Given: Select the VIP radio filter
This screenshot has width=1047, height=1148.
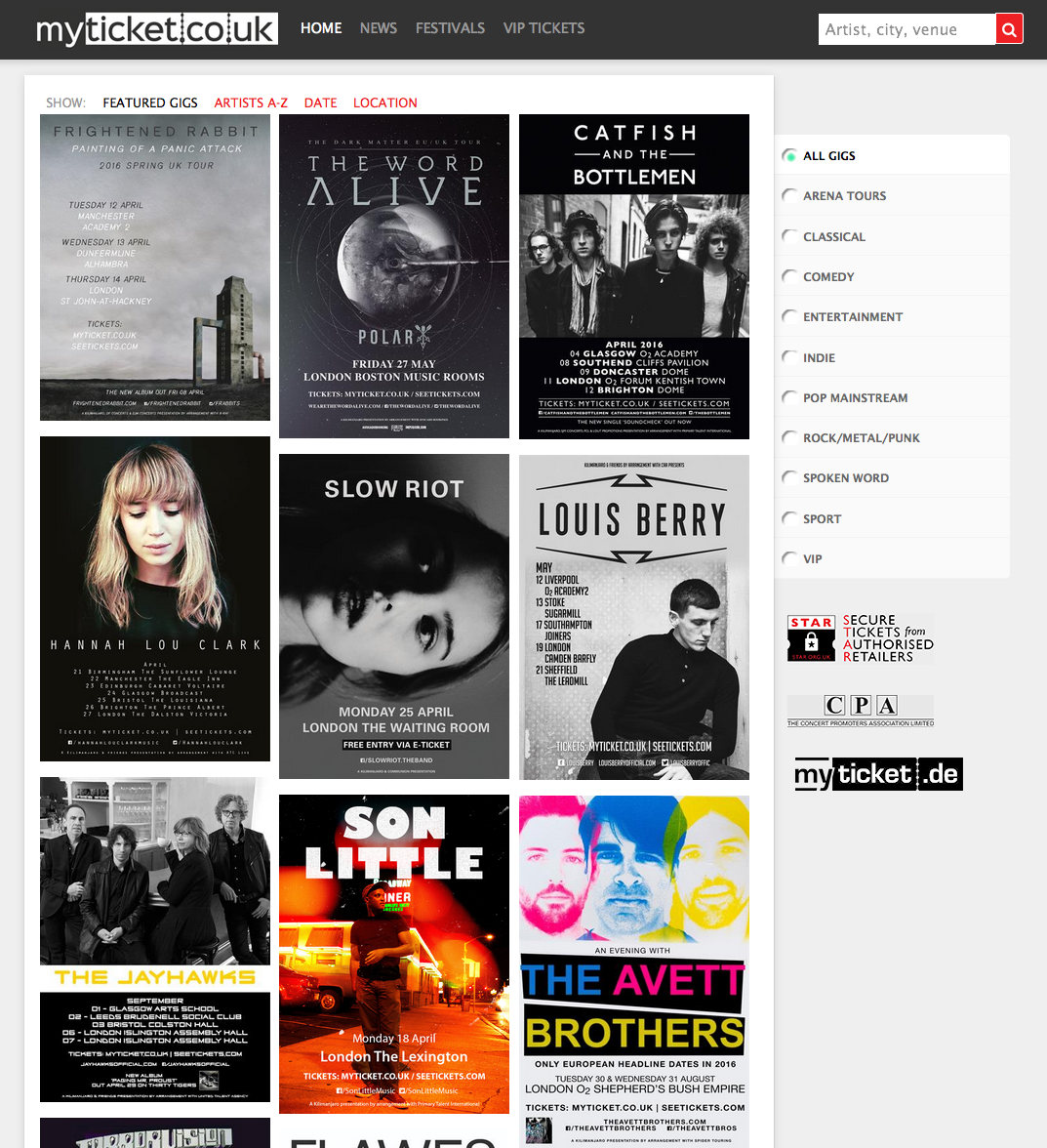Looking at the screenshot, I should pos(789,558).
